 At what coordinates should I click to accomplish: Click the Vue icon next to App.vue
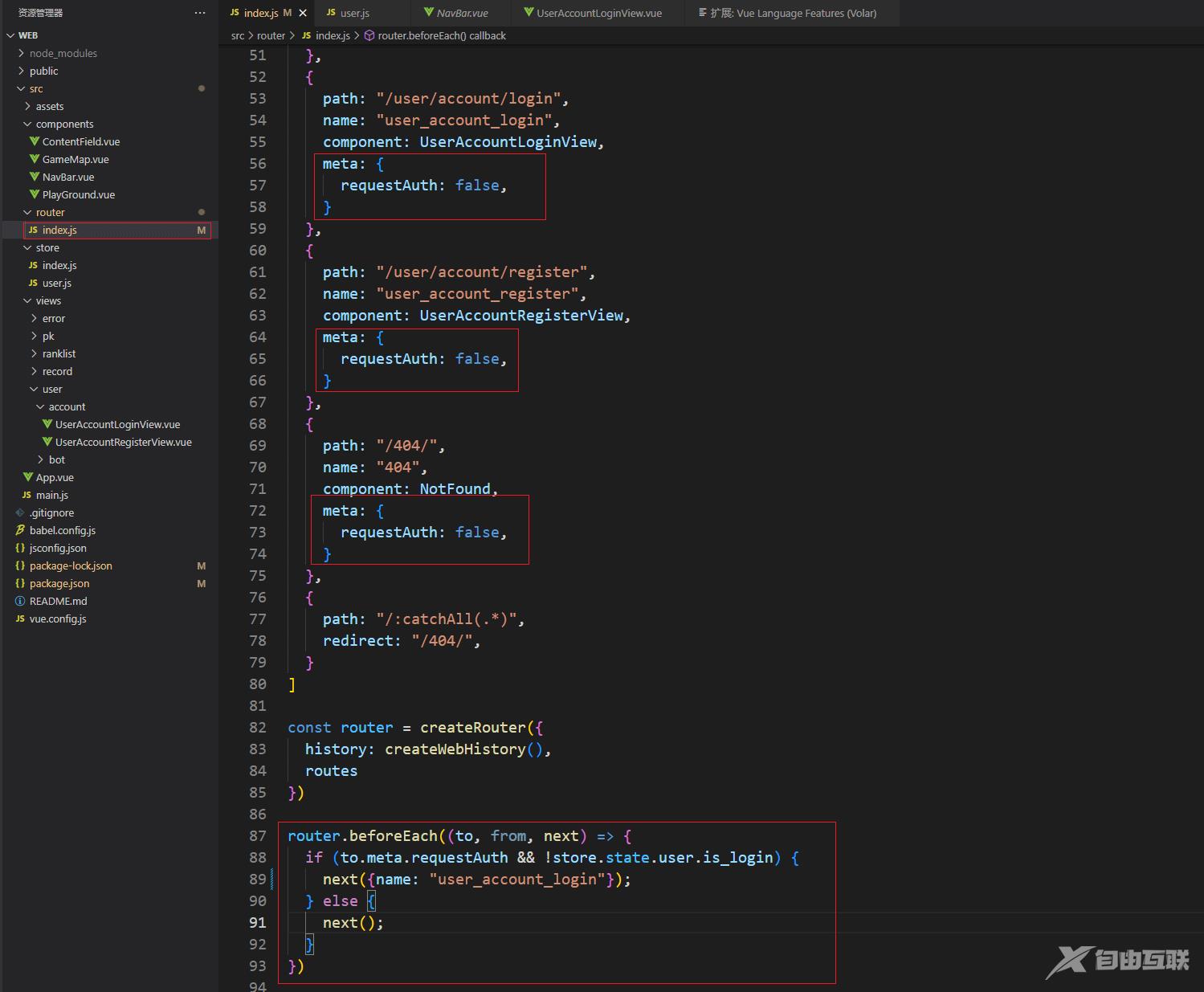pyautogui.click(x=28, y=477)
